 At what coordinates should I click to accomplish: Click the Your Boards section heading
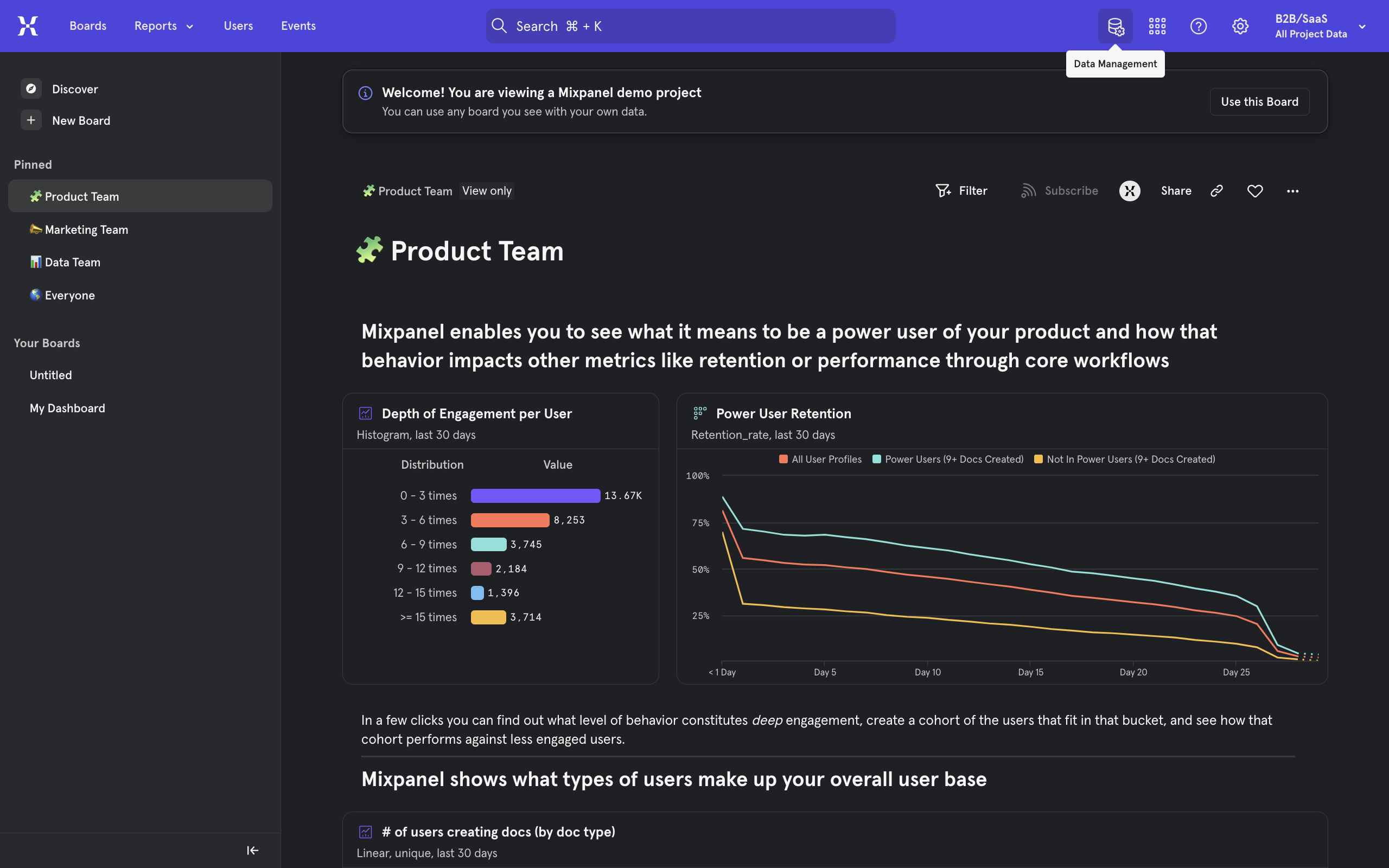pyautogui.click(x=47, y=343)
